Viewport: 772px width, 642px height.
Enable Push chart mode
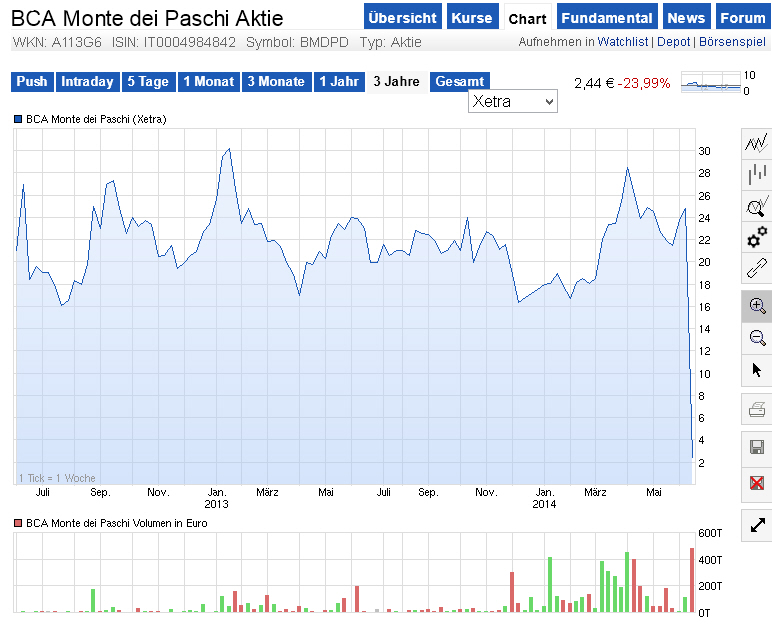pos(32,82)
